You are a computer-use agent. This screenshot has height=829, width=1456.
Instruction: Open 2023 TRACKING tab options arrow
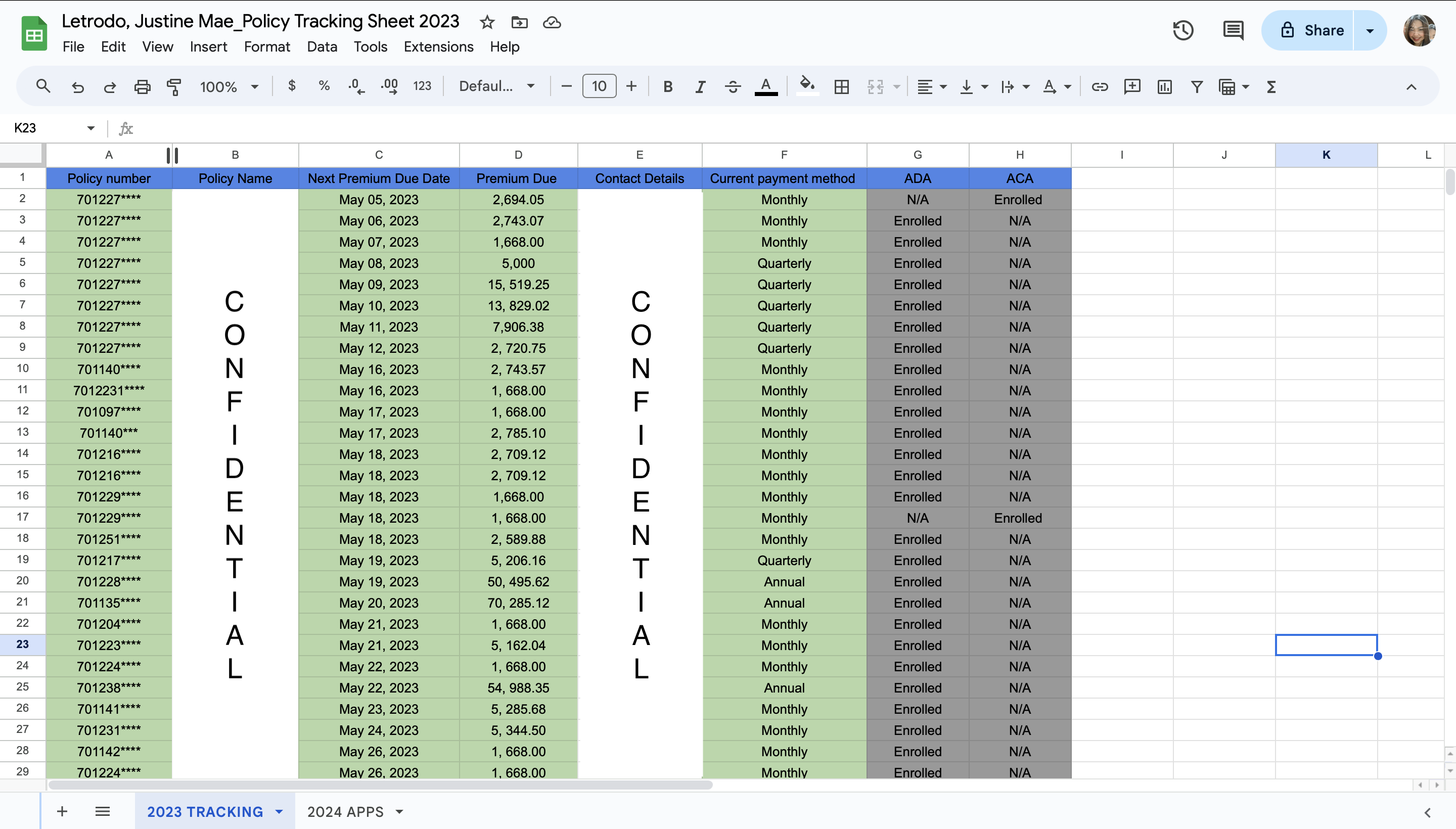tap(279, 812)
